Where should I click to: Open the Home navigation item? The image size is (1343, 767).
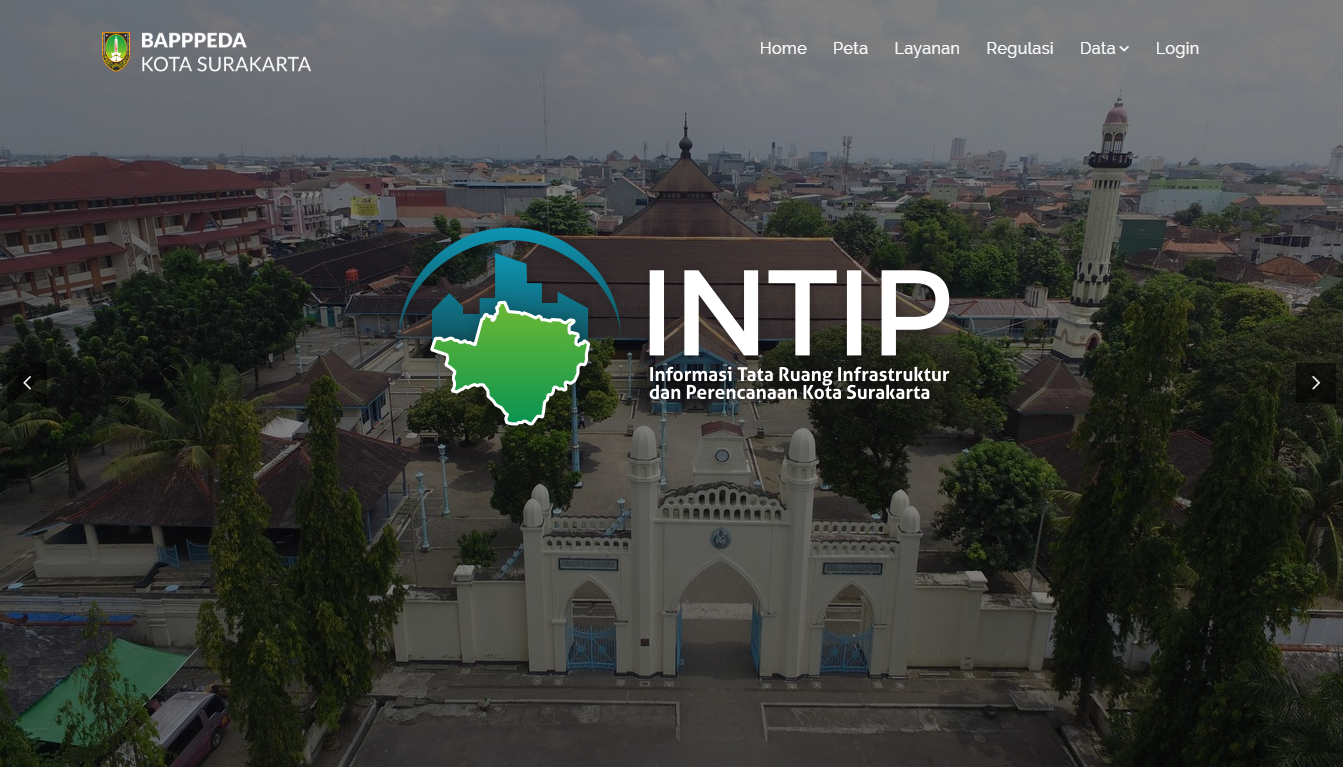tap(783, 48)
